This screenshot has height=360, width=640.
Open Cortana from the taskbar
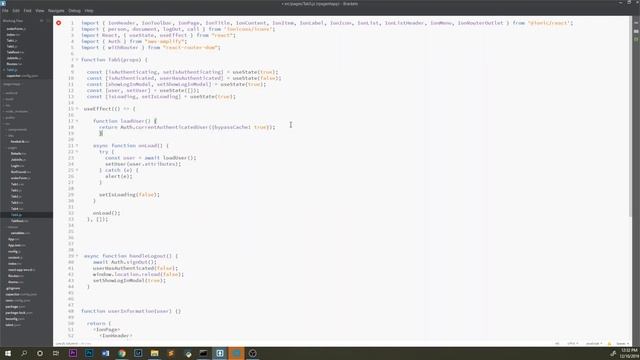tap(40, 353)
